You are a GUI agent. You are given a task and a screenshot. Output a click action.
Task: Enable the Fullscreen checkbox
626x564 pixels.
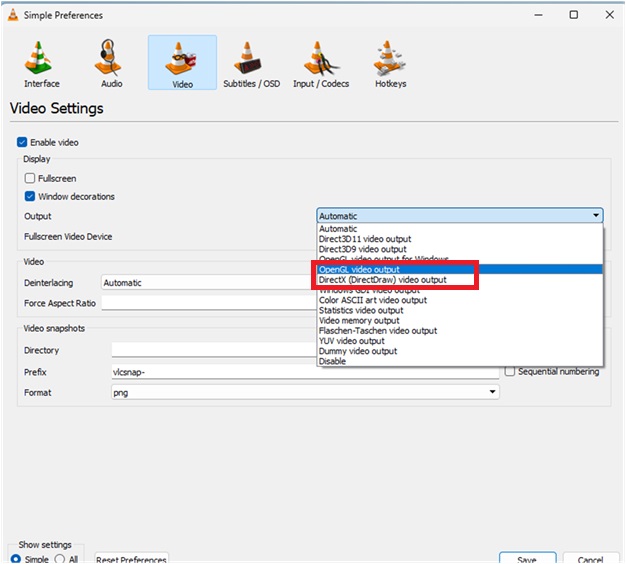30,178
